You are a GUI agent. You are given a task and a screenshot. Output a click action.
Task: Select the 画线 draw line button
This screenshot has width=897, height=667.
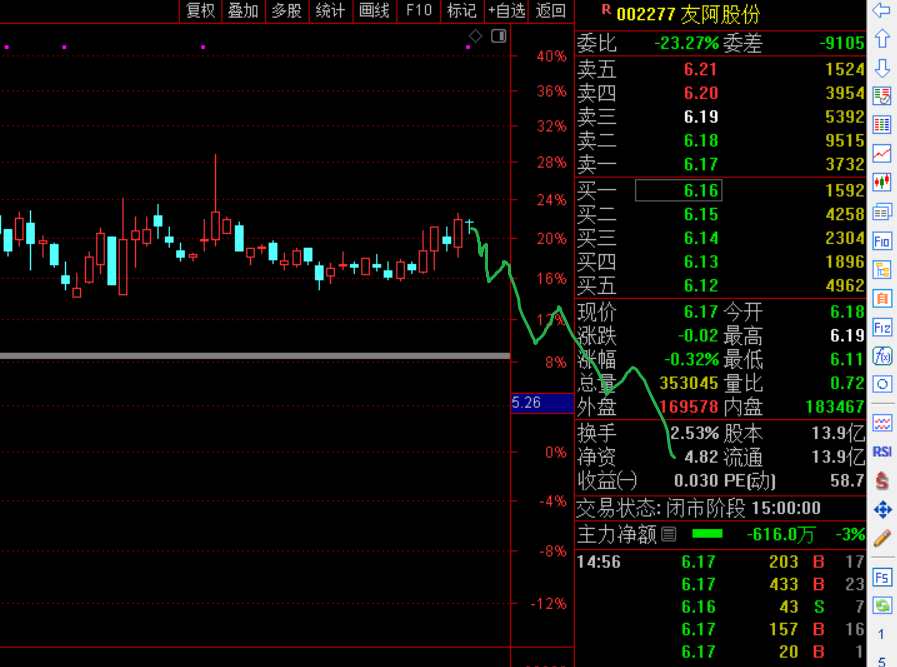click(x=375, y=10)
